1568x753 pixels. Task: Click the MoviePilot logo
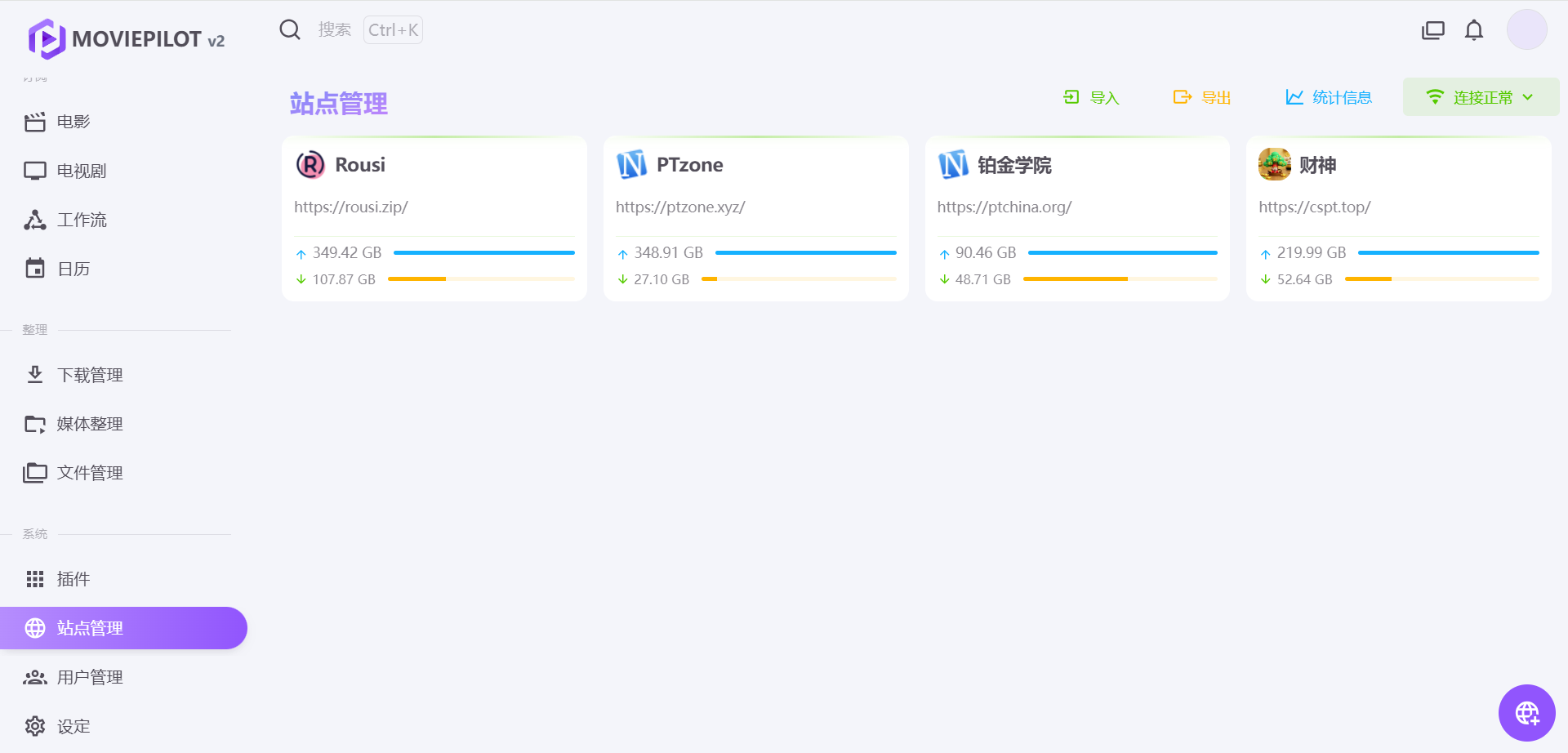[x=47, y=38]
